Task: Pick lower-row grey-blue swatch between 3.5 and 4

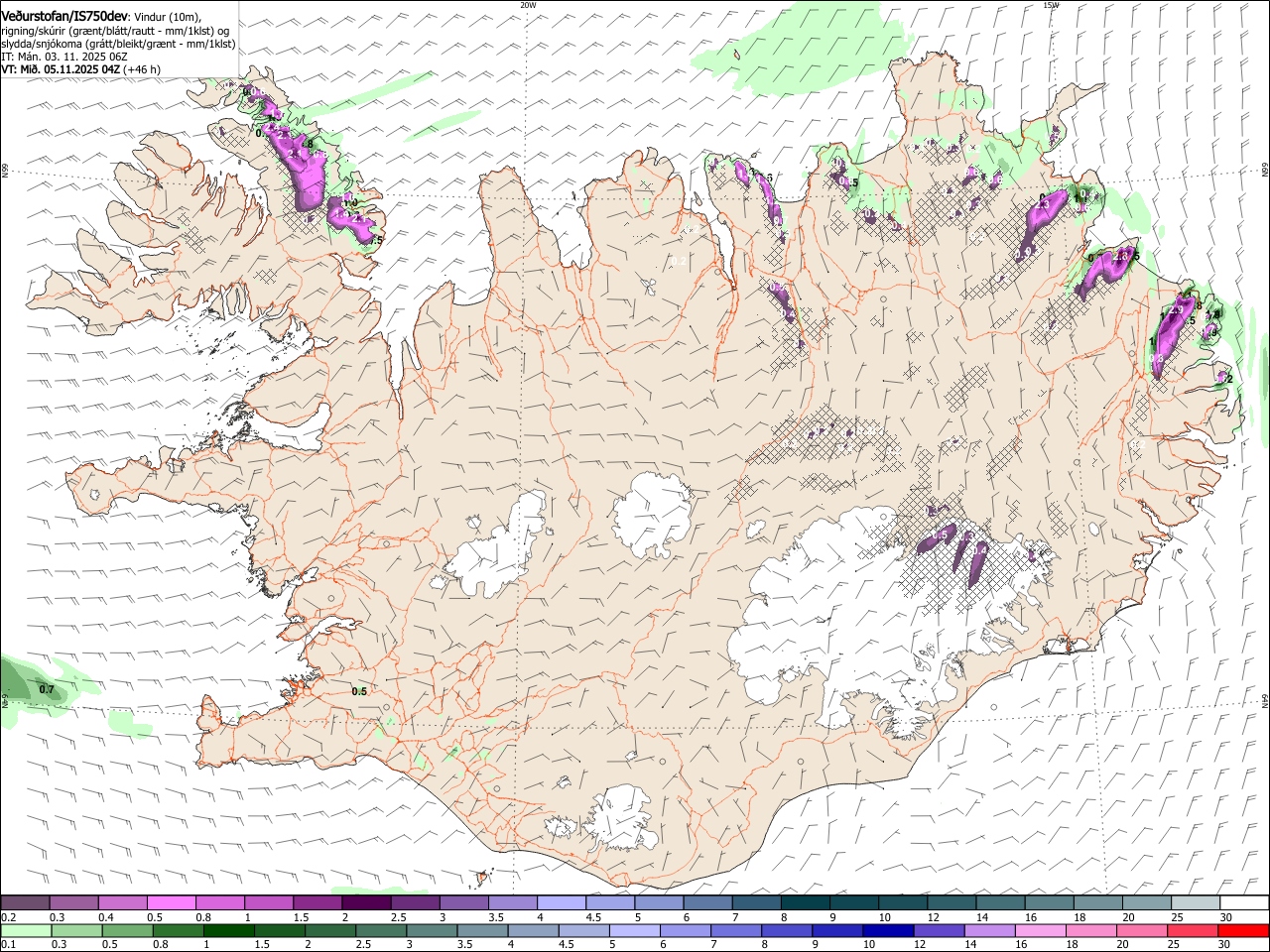Action: (483, 931)
